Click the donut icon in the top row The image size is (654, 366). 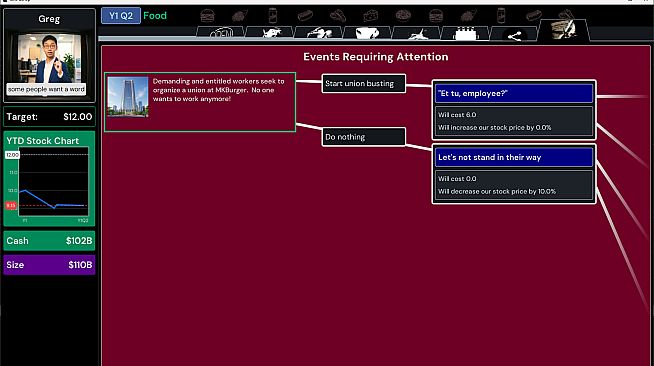coord(403,16)
